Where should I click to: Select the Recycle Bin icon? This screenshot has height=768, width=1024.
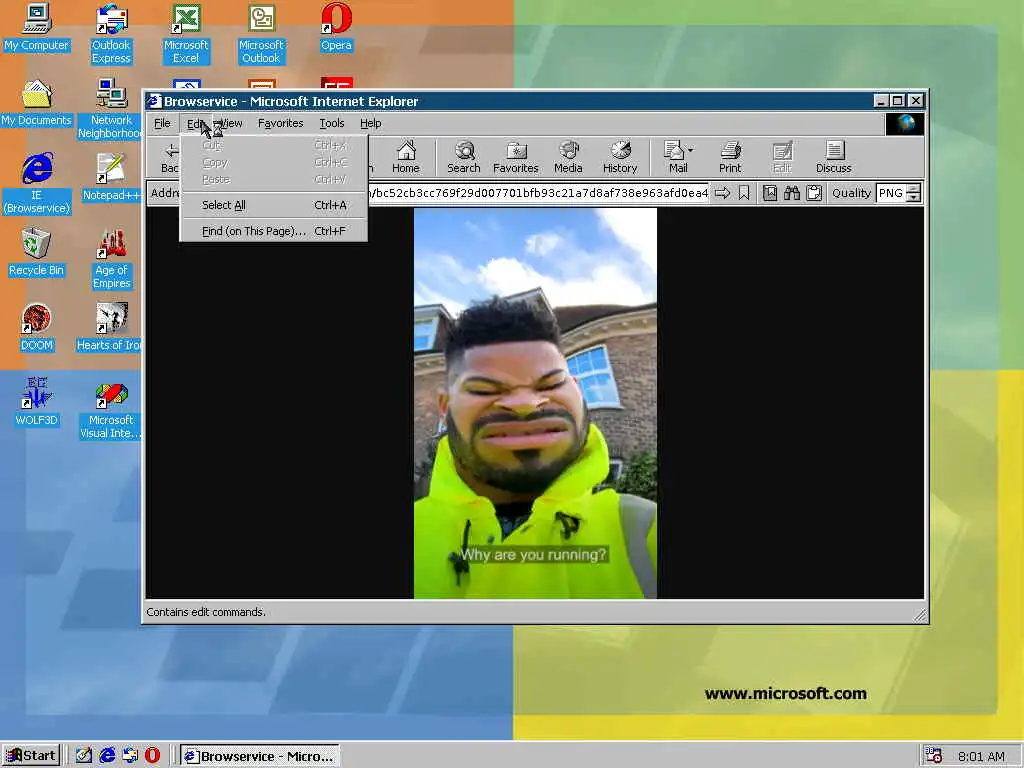click(x=37, y=252)
